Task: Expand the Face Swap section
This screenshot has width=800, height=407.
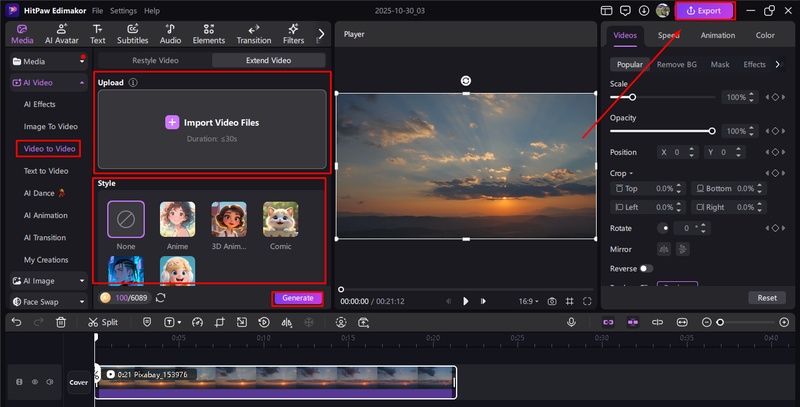Action: pyautogui.click(x=82, y=301)
